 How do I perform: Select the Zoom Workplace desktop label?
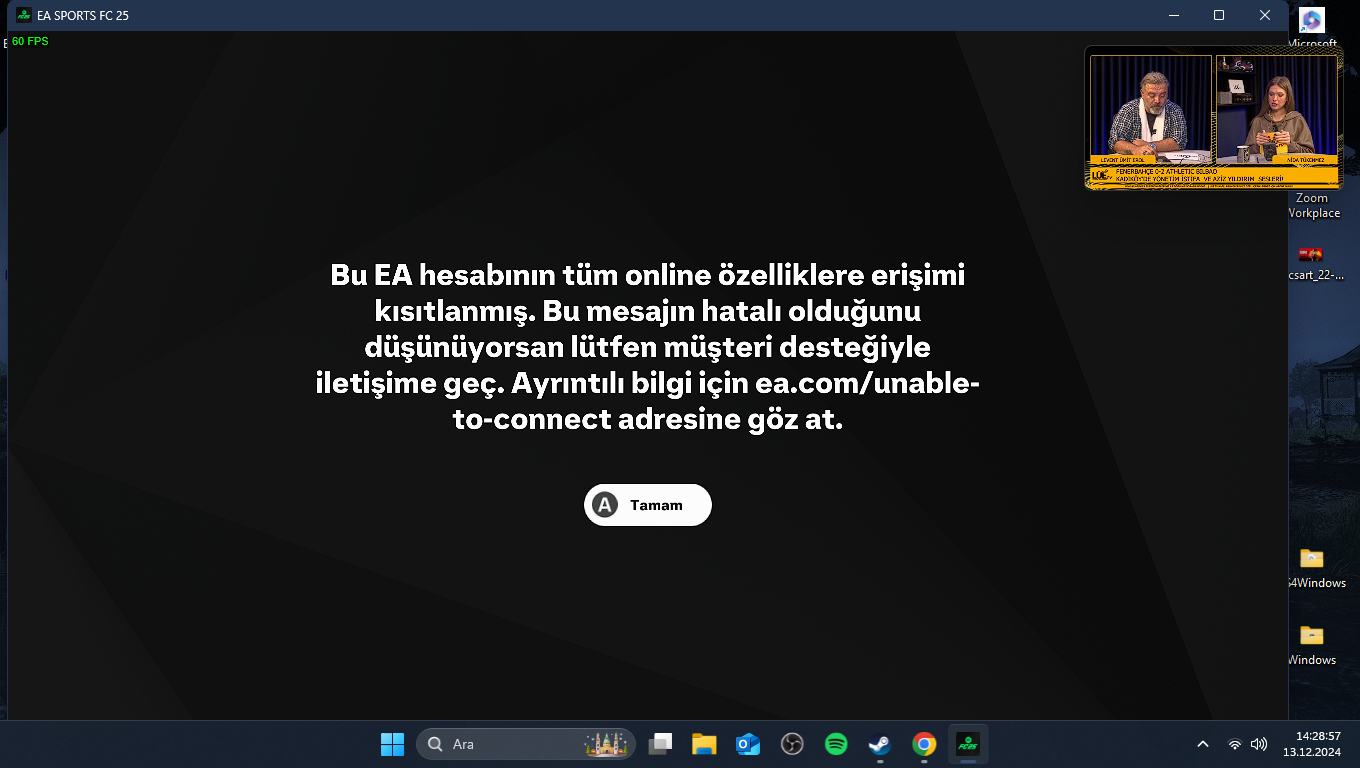pyautogui.click(x=1313, y=205)
